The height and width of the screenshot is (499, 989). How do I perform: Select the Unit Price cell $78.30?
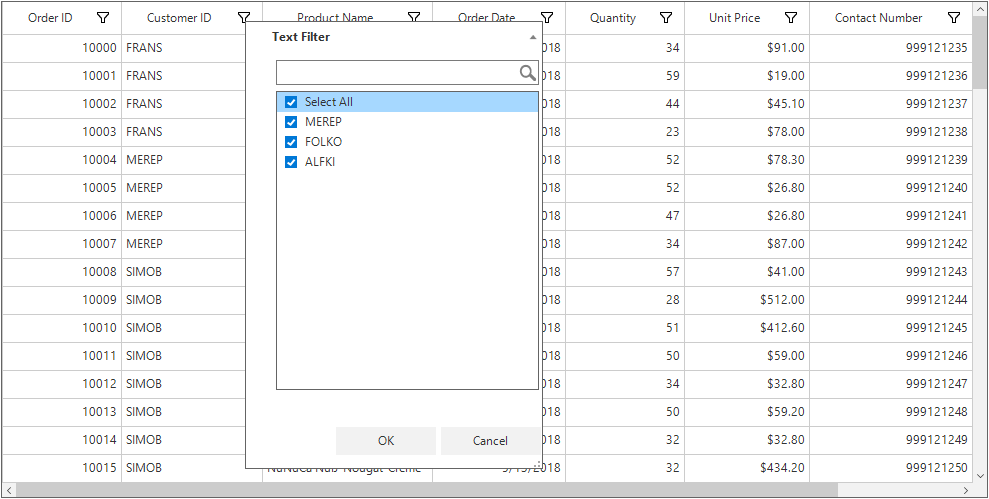click(747, 160)
